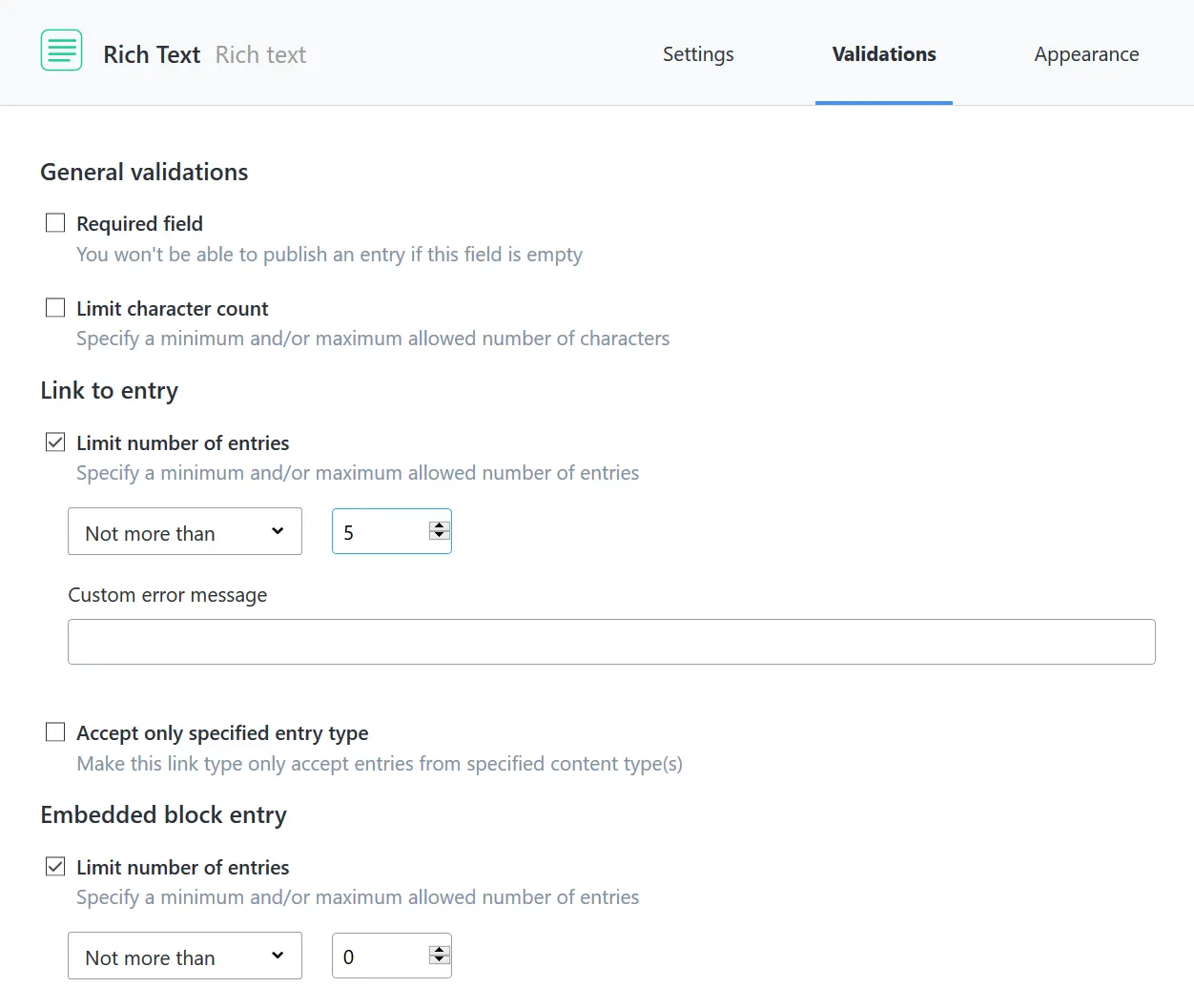The width and height of the screenshot is (1194, 1008).
Task: Click the Accept only specified entry type label
Action: tap(222, 732)
